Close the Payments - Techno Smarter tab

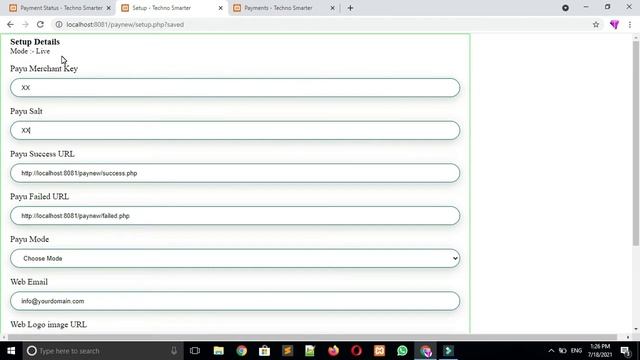tap(332, 8)
